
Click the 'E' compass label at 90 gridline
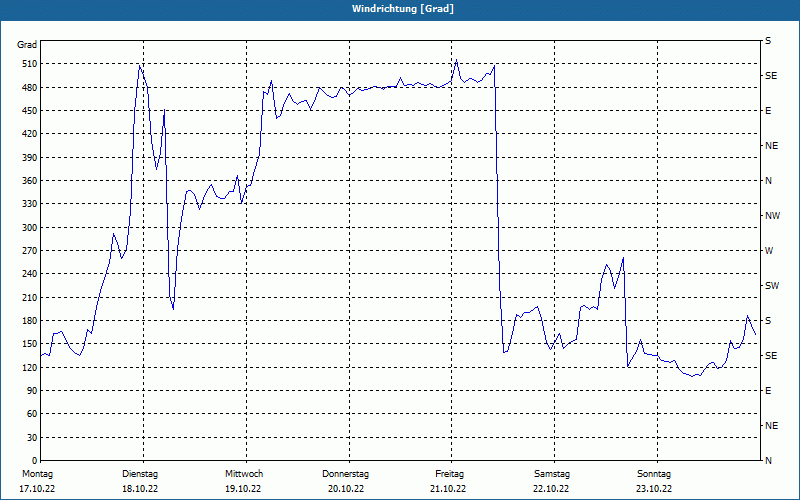(768, 391)
